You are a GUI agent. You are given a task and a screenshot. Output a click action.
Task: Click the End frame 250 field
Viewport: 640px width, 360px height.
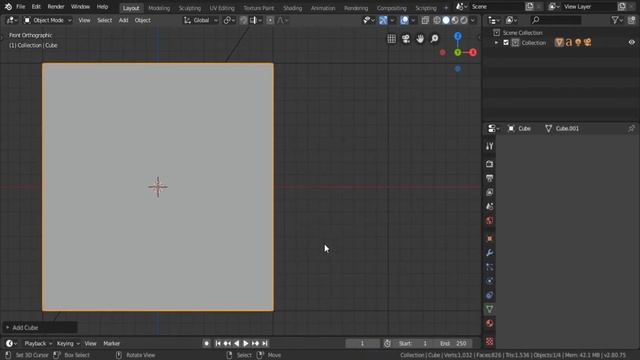[x=453, y=344]
